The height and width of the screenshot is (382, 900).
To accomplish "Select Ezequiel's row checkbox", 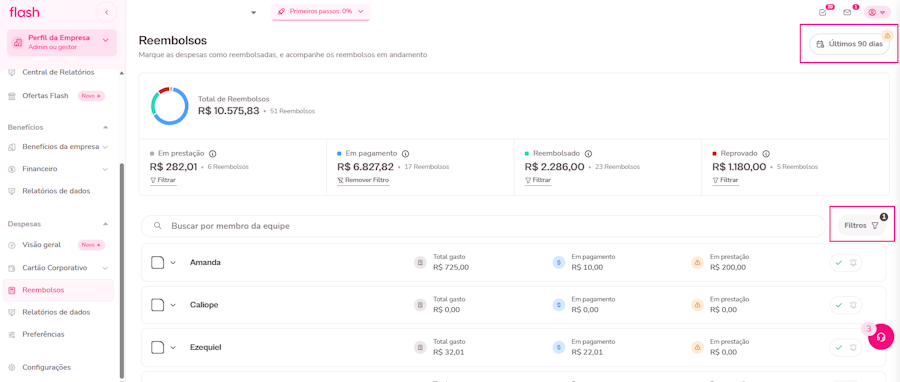I will pyautogui.click(x=158, y=348).
